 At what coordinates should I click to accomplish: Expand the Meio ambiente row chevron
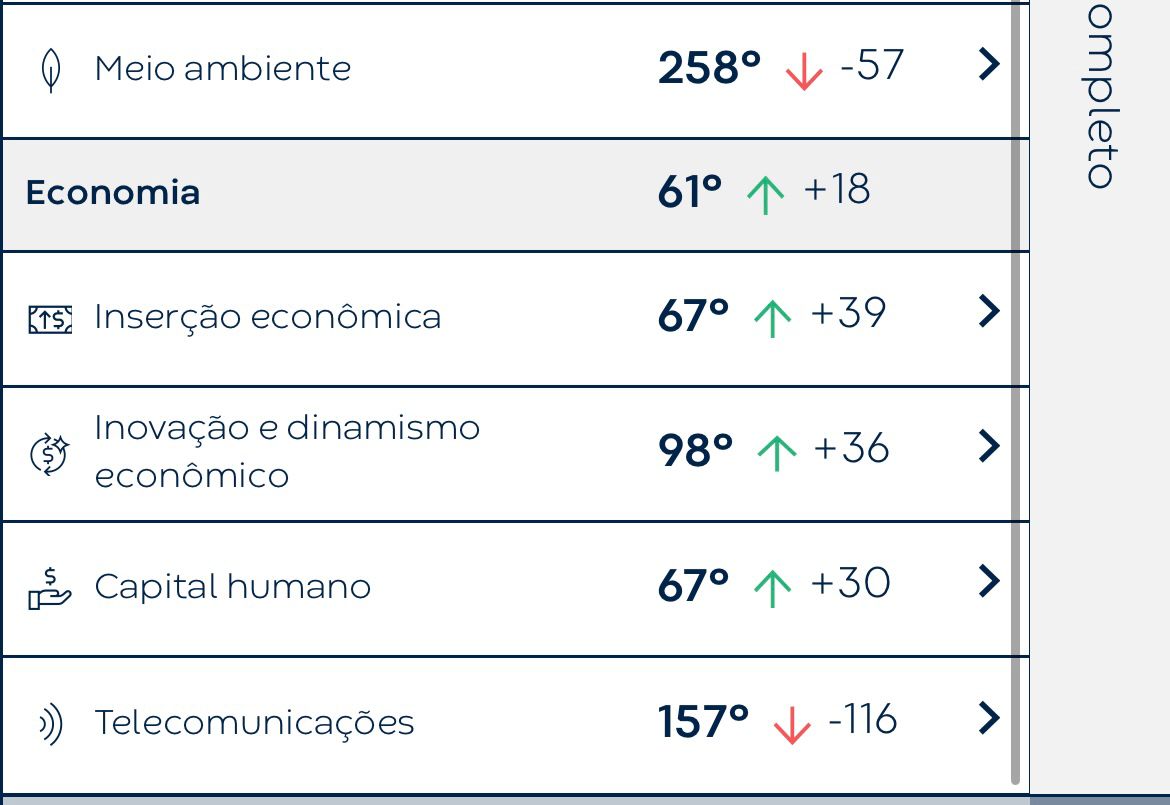pyautogui.click(x=989, y=64)
